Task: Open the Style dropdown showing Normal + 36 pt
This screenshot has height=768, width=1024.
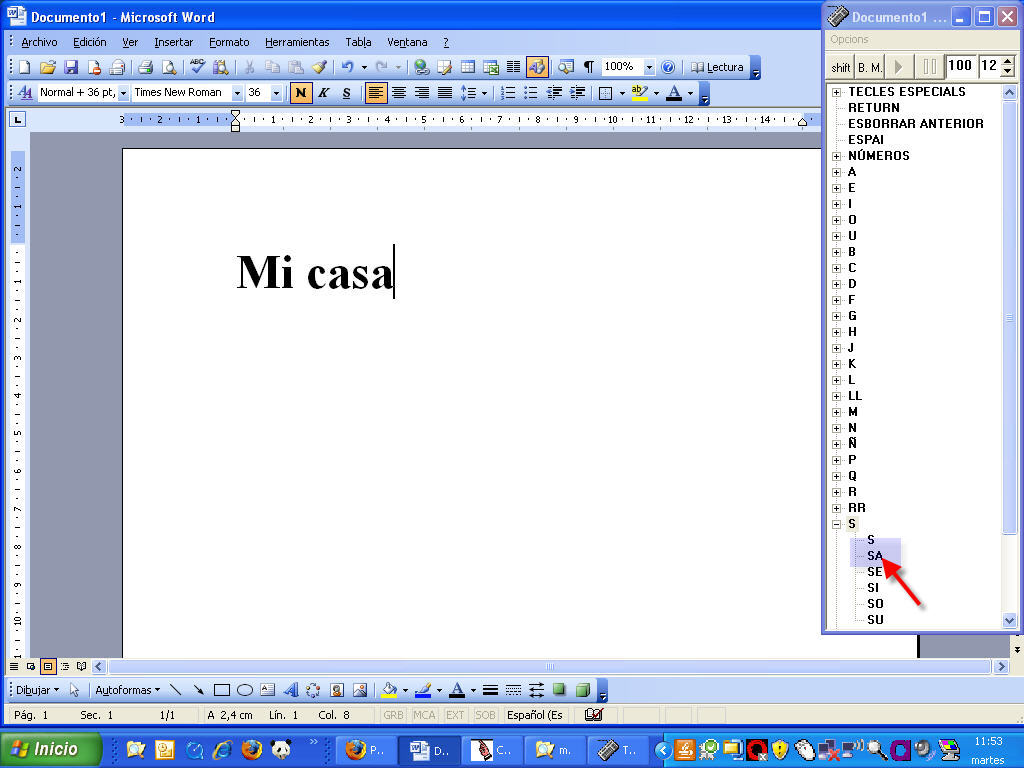Action: point(123,93)
